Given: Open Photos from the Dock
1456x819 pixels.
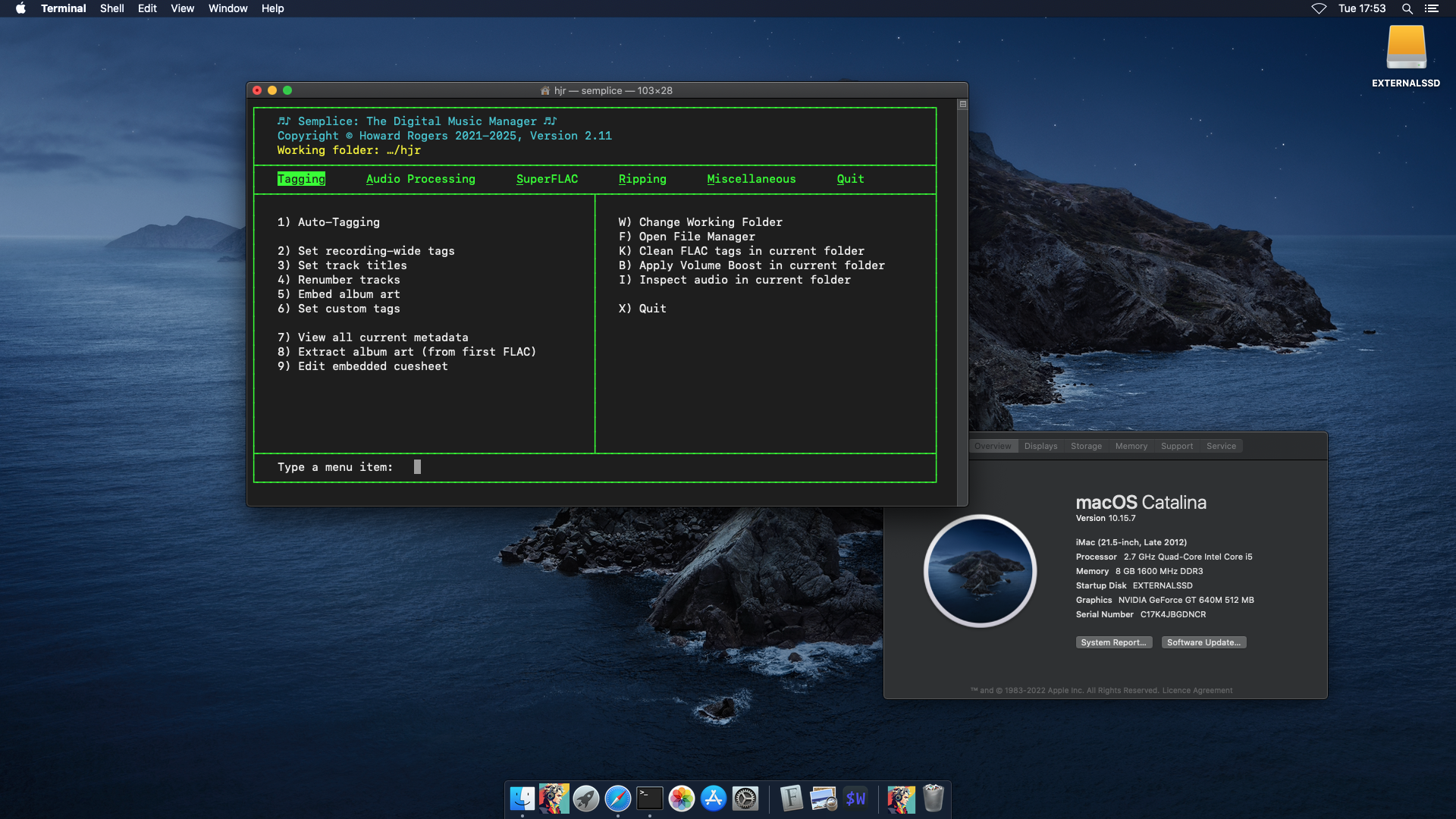Looking at the screenshot, I should 682,799.
